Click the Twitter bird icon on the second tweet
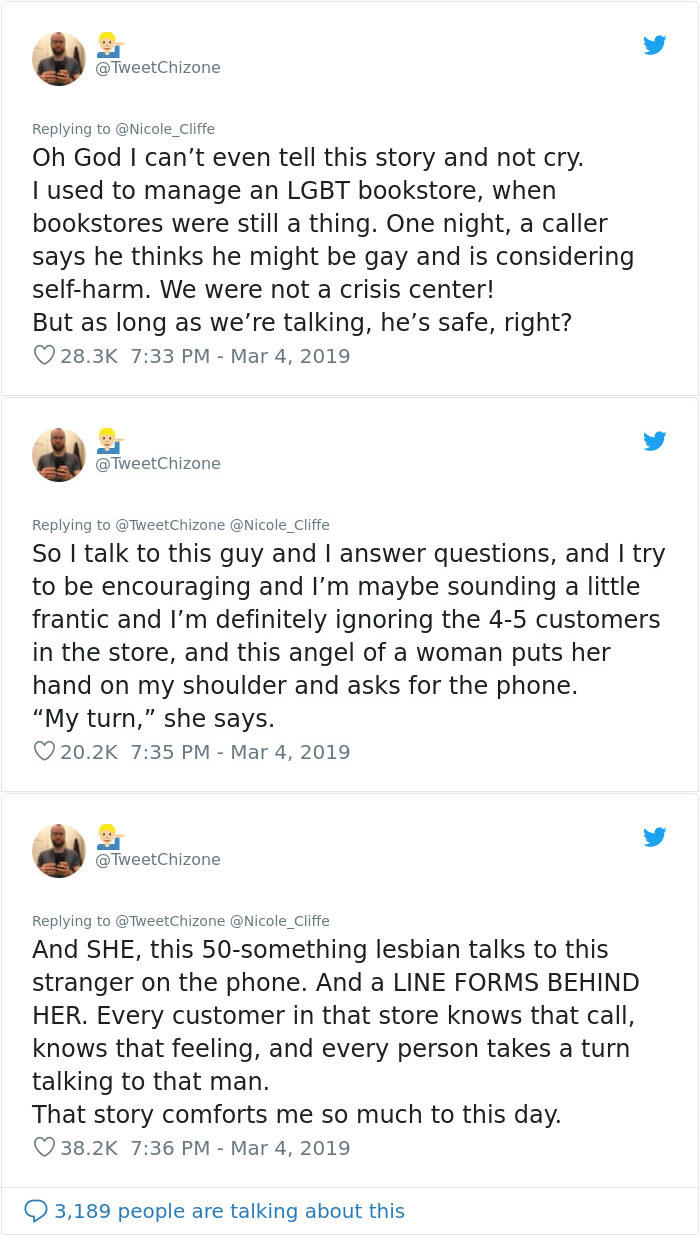 pos(655,441)
